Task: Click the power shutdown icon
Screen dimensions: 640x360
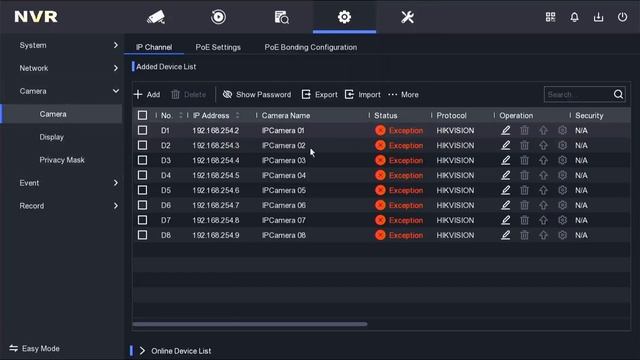Action: tap(622, 17)
